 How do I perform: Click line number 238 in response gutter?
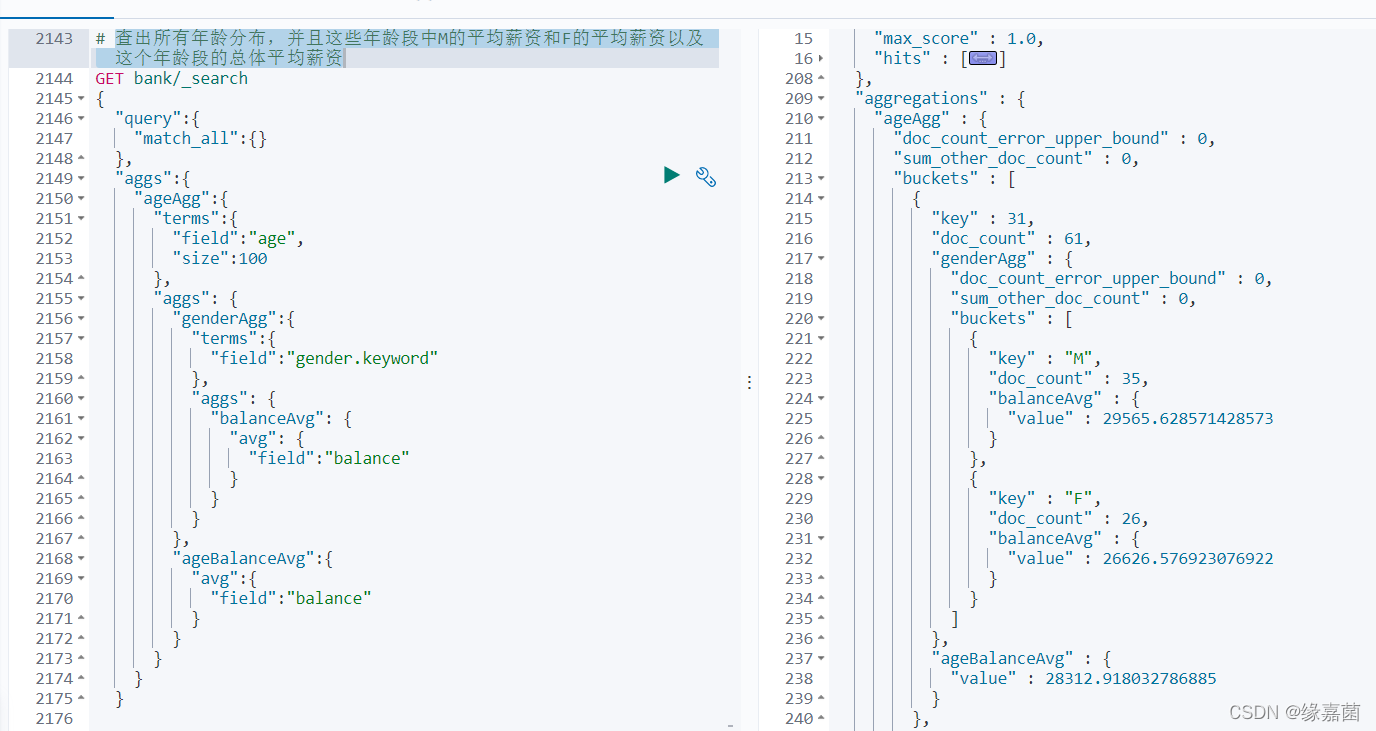800,679
